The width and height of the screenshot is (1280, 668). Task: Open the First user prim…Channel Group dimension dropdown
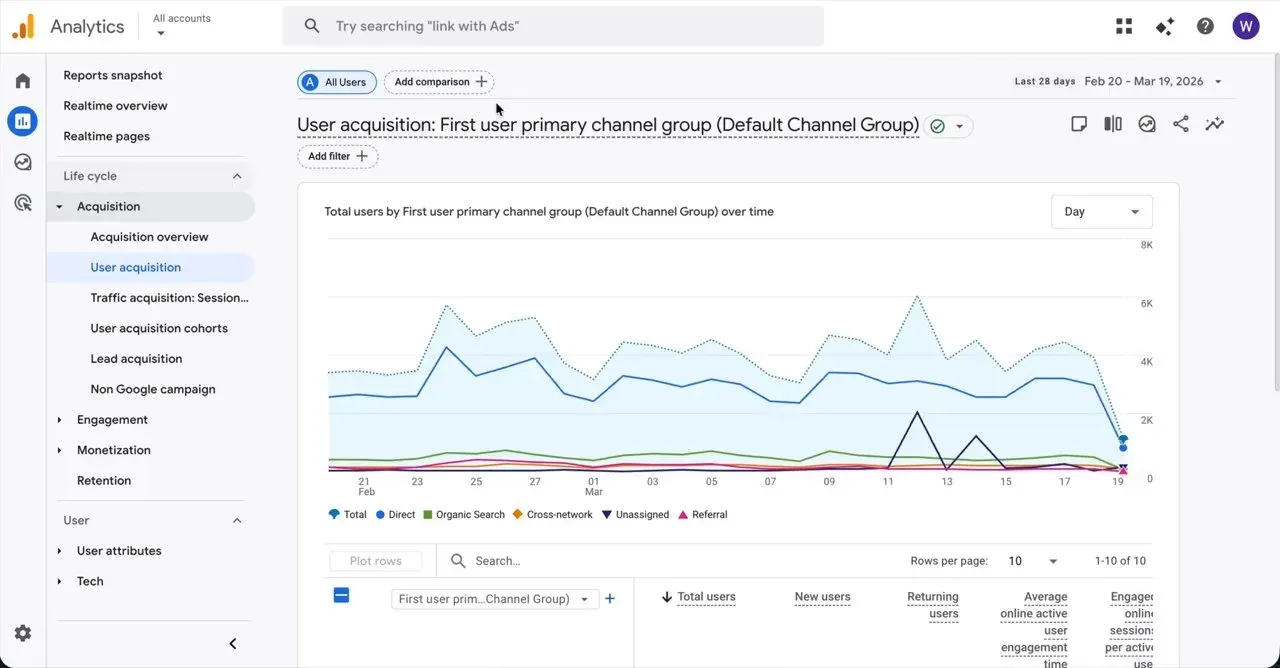pyautogui.click(x=495, y=599)
